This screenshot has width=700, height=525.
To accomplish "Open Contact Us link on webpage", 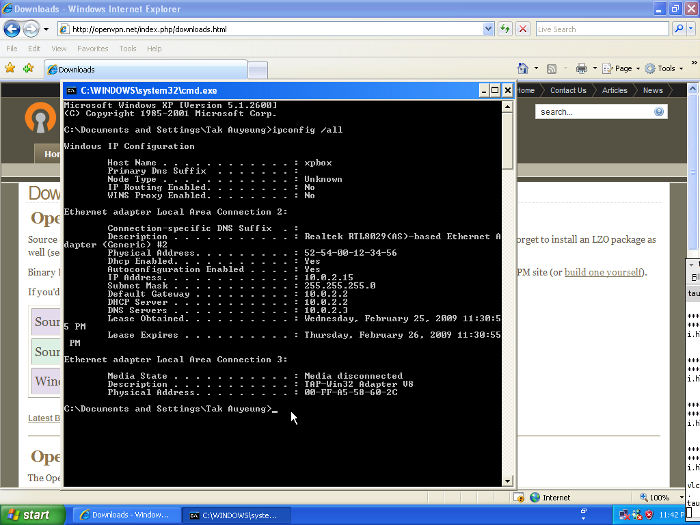I will click(568, 90).
